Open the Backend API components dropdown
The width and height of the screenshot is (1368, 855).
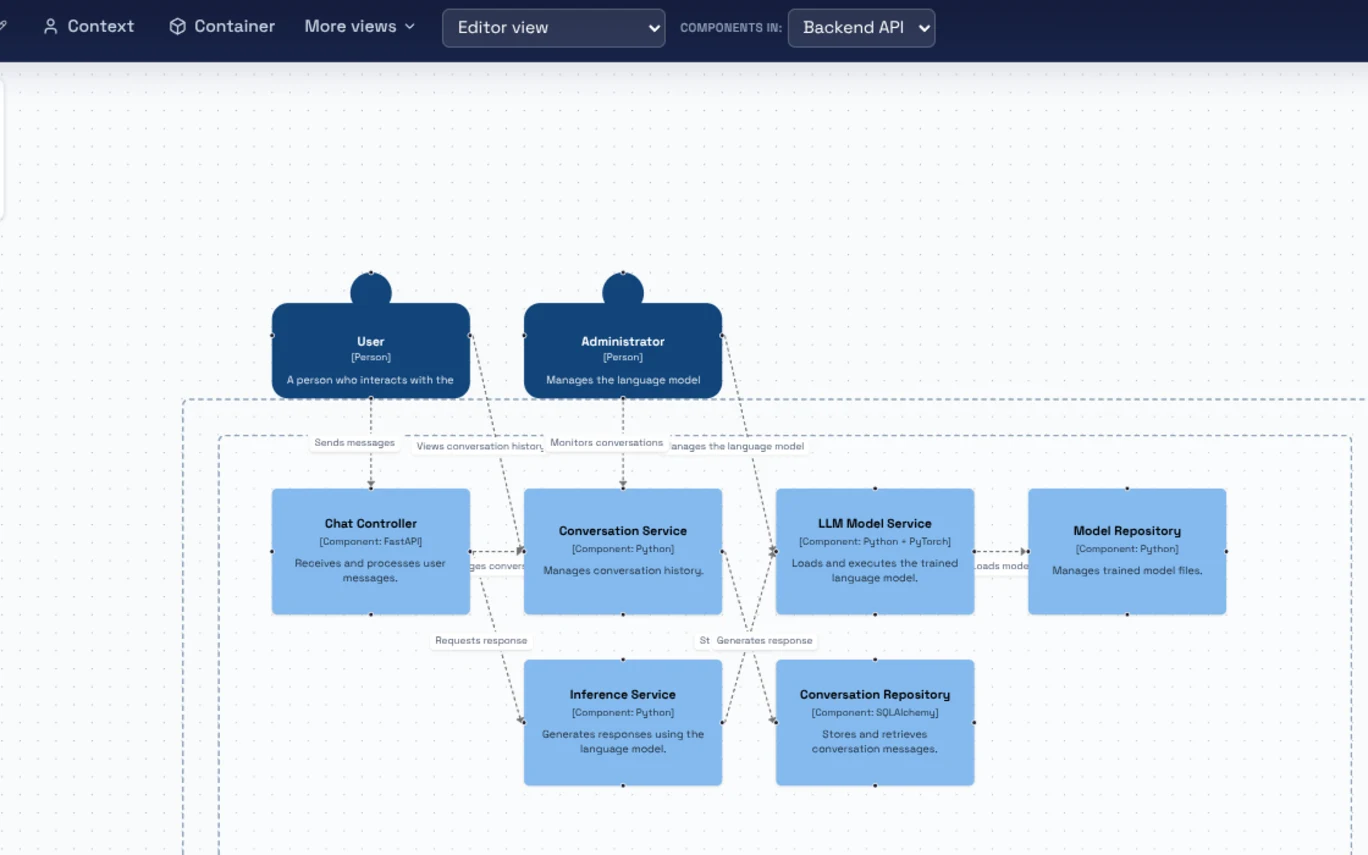[x=862, y=28]
